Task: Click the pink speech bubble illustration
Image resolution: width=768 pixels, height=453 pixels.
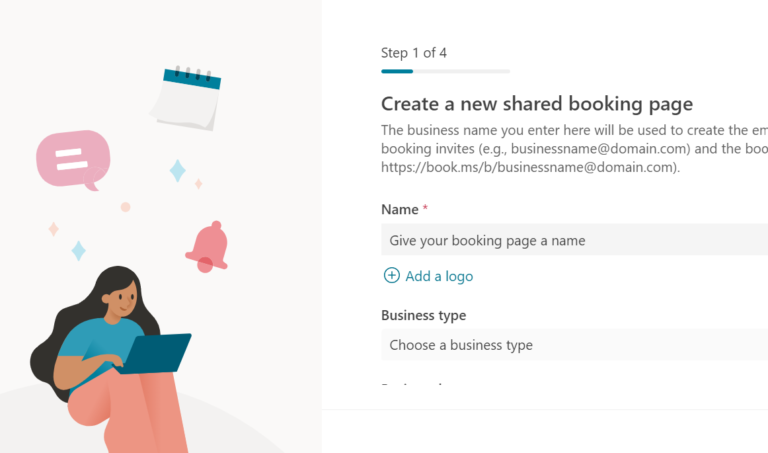Action: (x=72, y=159)
